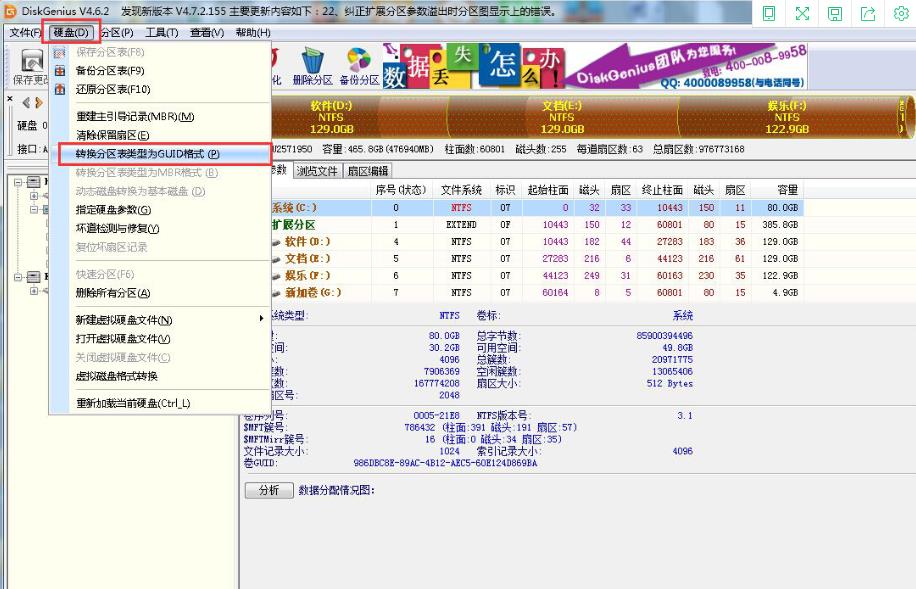Select 虚拟磁盘格式转换 menu entry
The width and height of the screenshot is (916, 589).
coord(161,376)
